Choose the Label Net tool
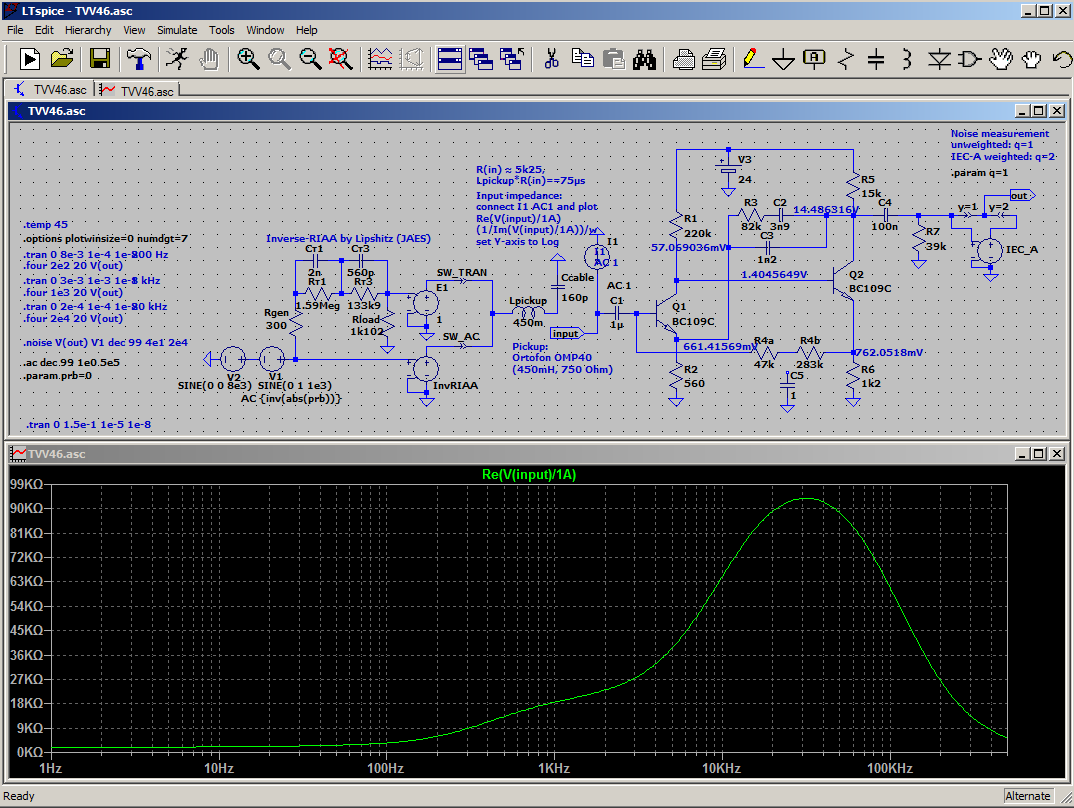Image resolution: width=1074 pixels, height=808 pixels. click(x=814, y=59)
